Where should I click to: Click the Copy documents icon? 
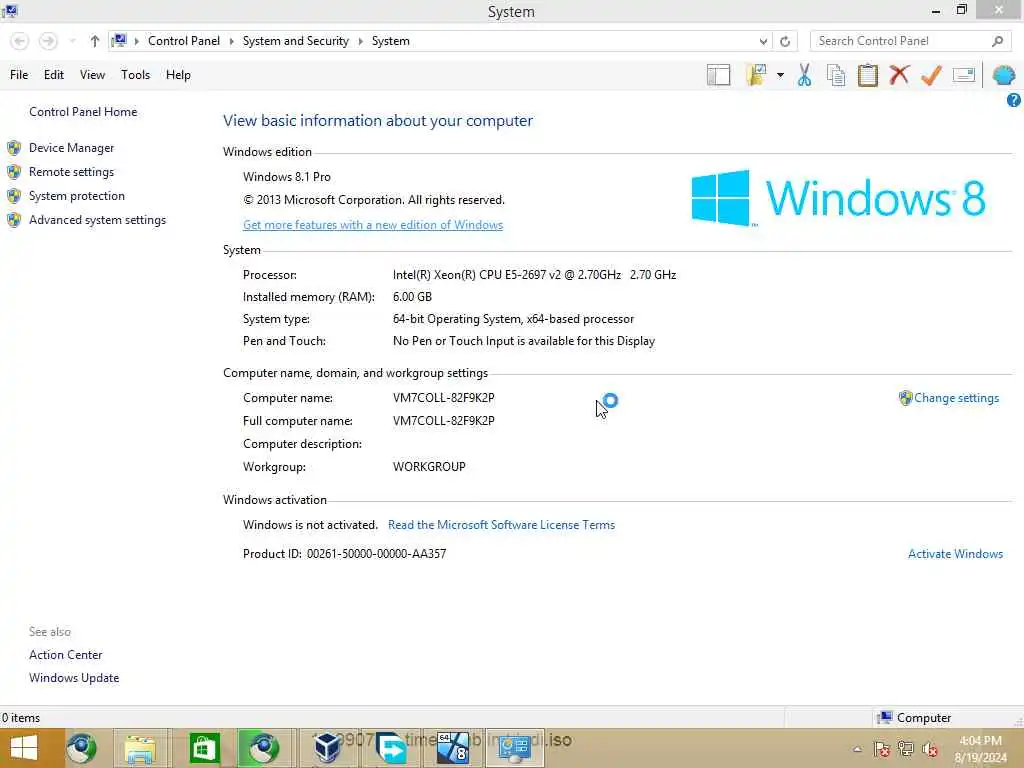coord(836,75)
